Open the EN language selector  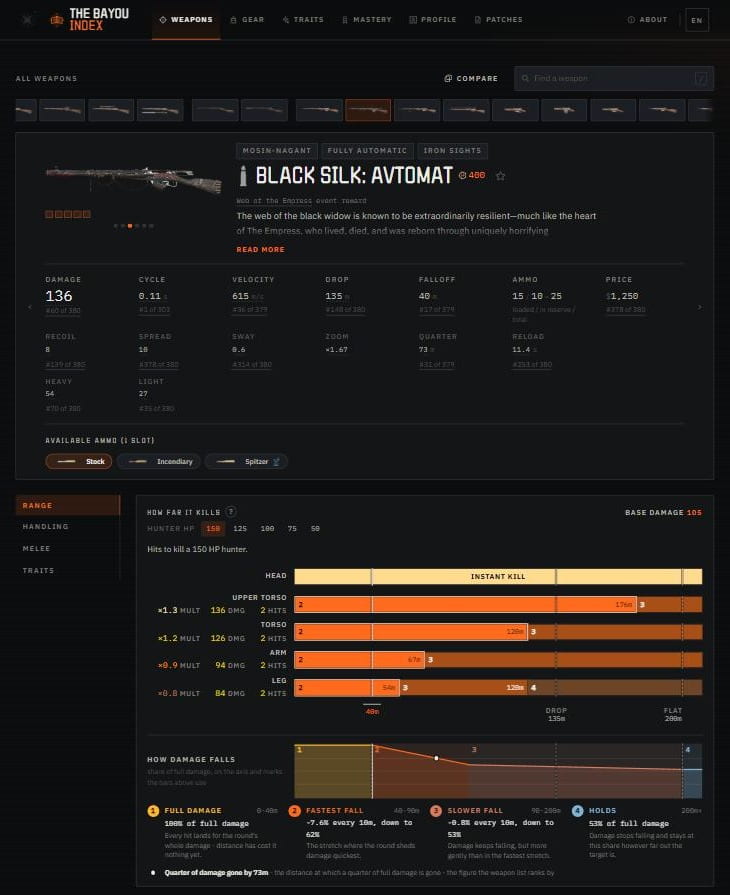(x=697, y=20)
